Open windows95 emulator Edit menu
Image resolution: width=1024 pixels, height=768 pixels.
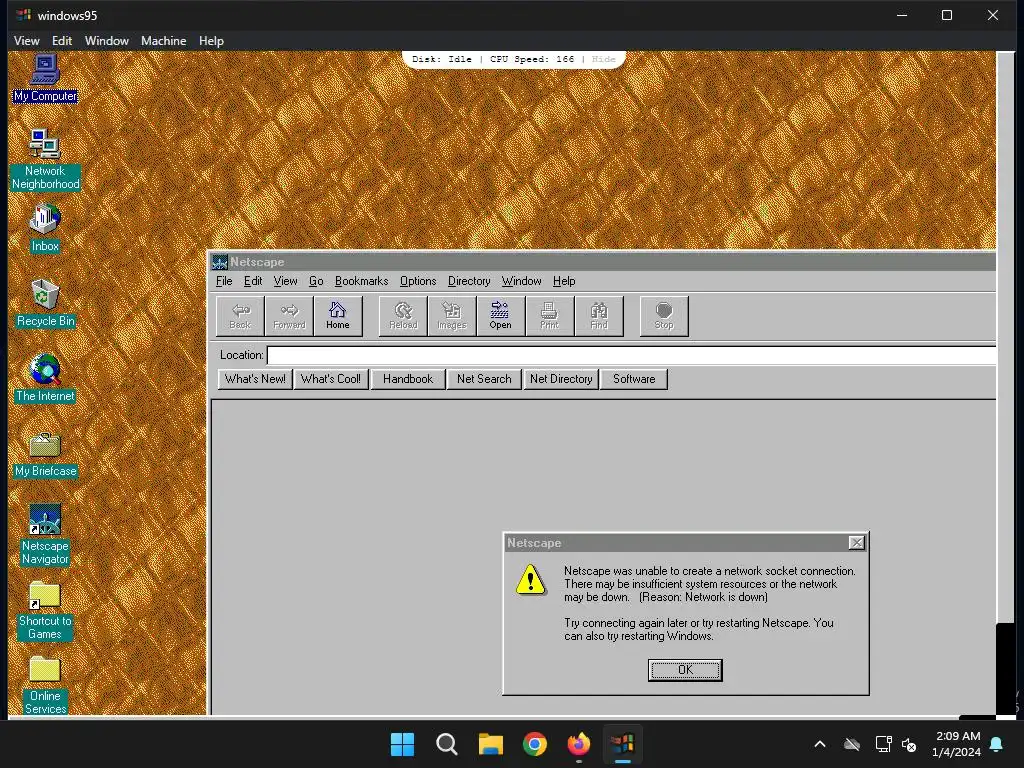coord(62,40)
